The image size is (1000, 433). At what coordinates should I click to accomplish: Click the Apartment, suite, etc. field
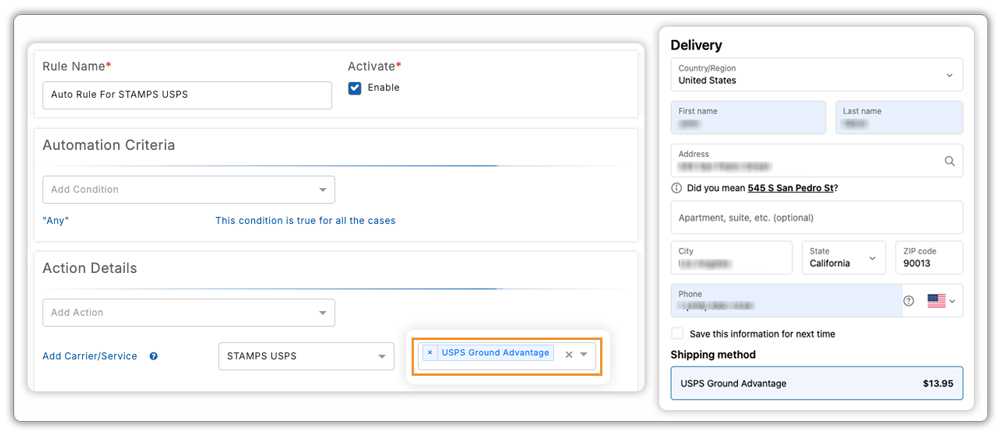point(816,217)
